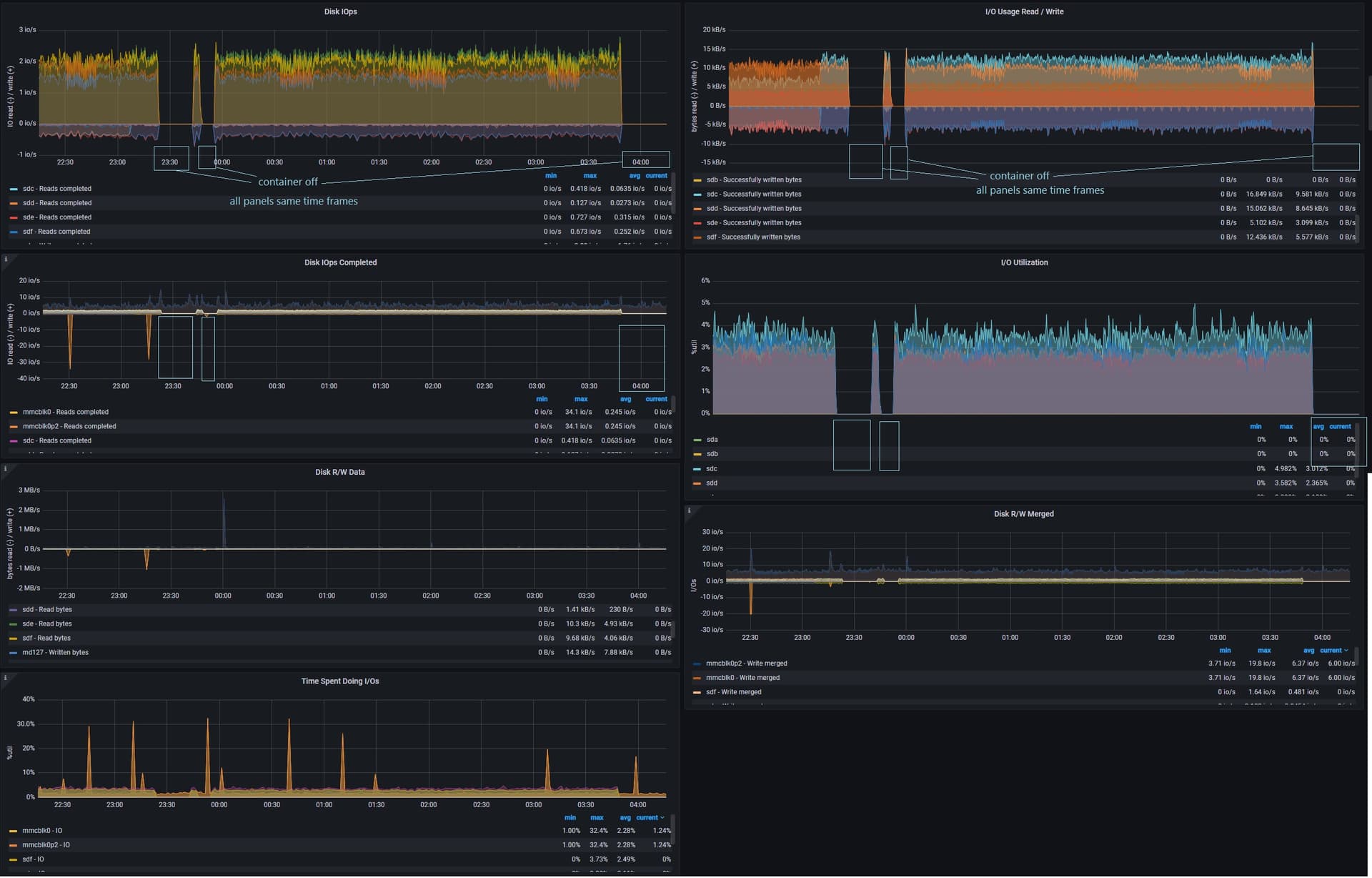Click info icon on Time Spent Doing I/Os panel
The image size is (1372, 878).
pyautogui.click(x=6, y=678)
